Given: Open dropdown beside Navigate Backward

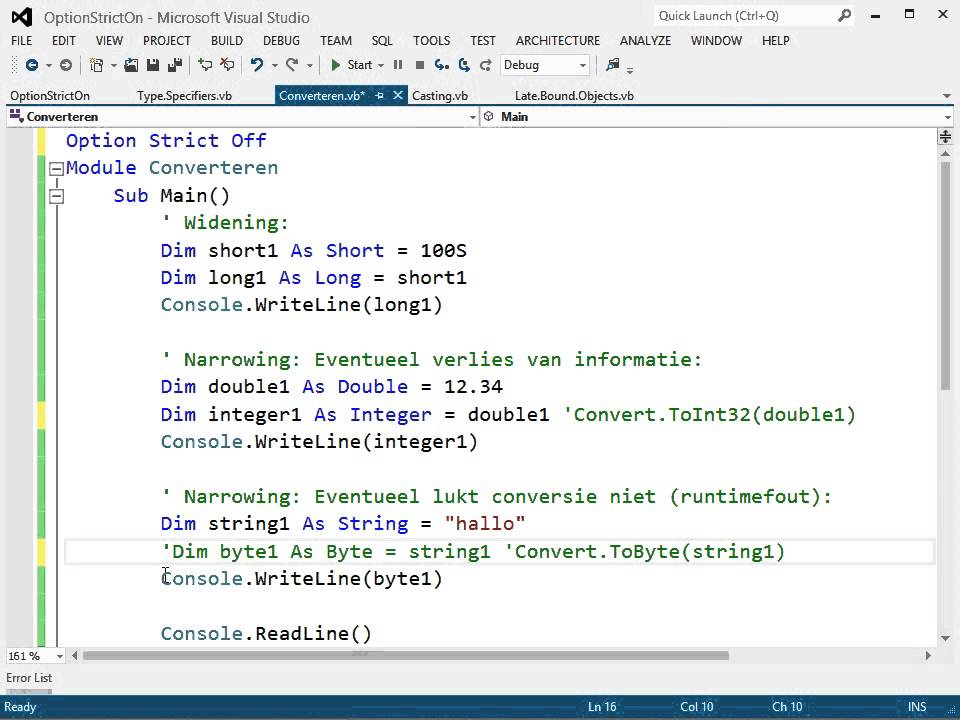Looking at the screenshot, I should click(x=49, y=66).
